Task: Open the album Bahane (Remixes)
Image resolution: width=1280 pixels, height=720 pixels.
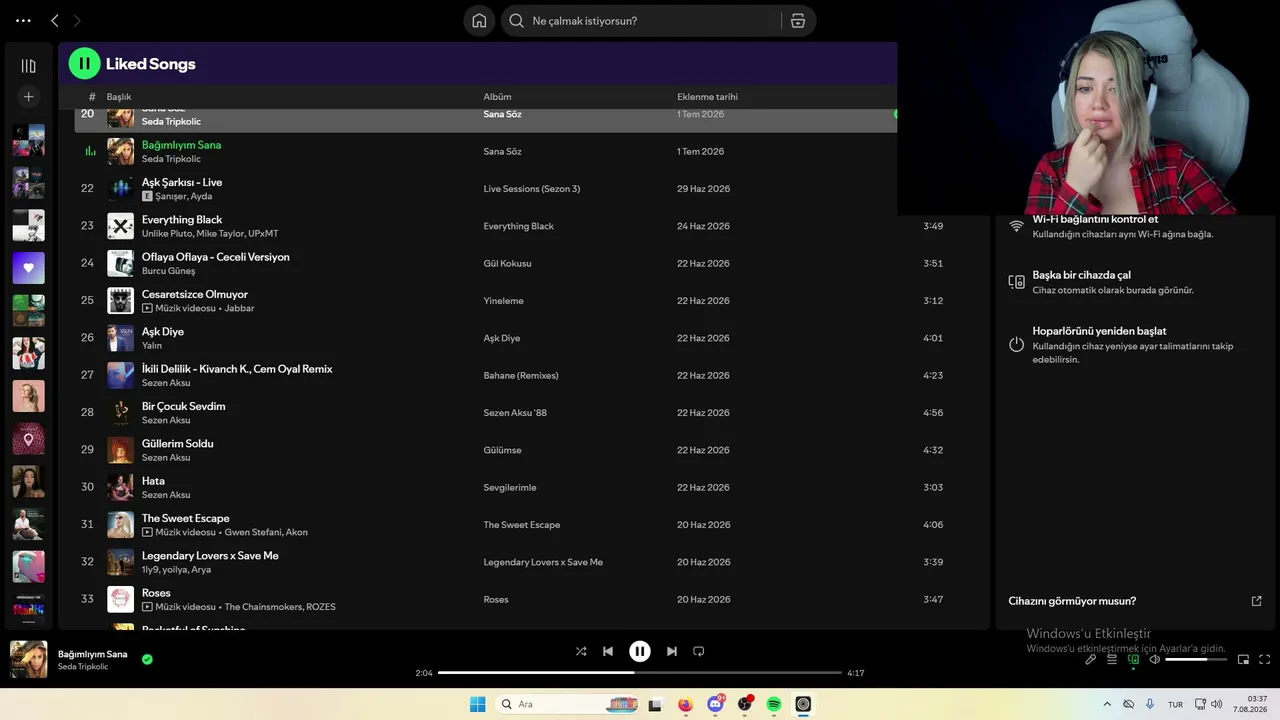Action: tap(521, 376)
